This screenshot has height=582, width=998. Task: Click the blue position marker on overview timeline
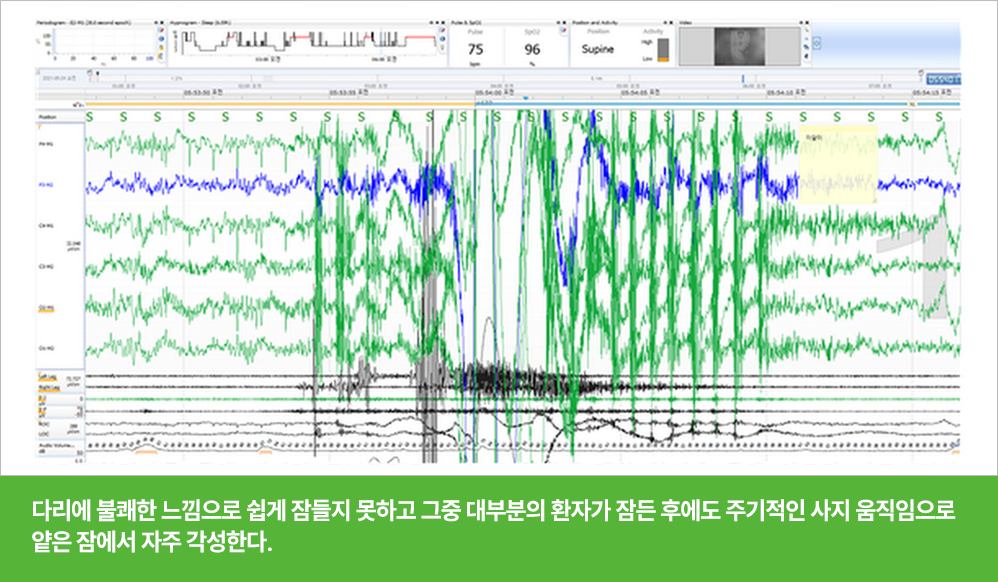(x=742, y=78)
